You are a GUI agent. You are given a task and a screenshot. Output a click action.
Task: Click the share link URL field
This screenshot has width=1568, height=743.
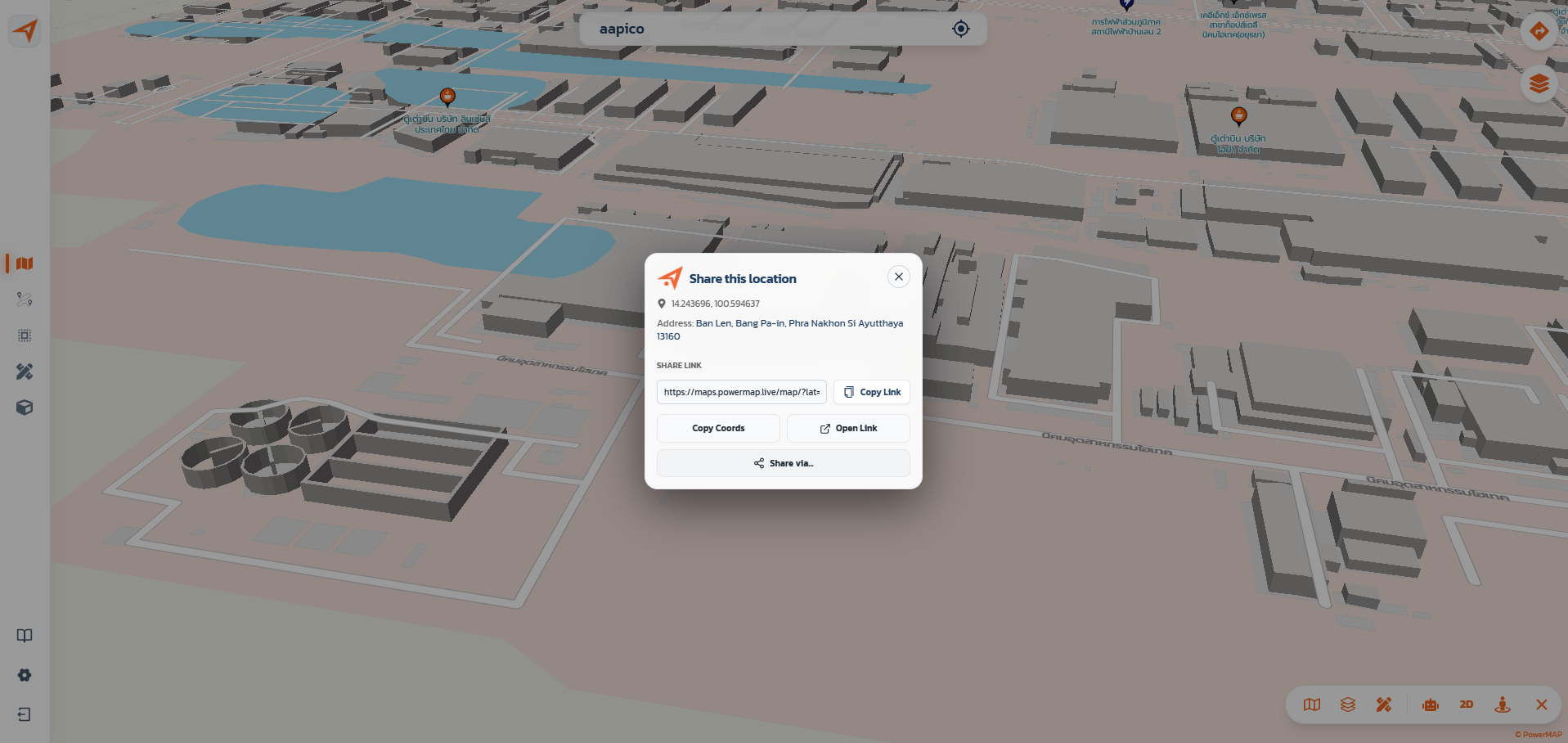tap(742, 392)
